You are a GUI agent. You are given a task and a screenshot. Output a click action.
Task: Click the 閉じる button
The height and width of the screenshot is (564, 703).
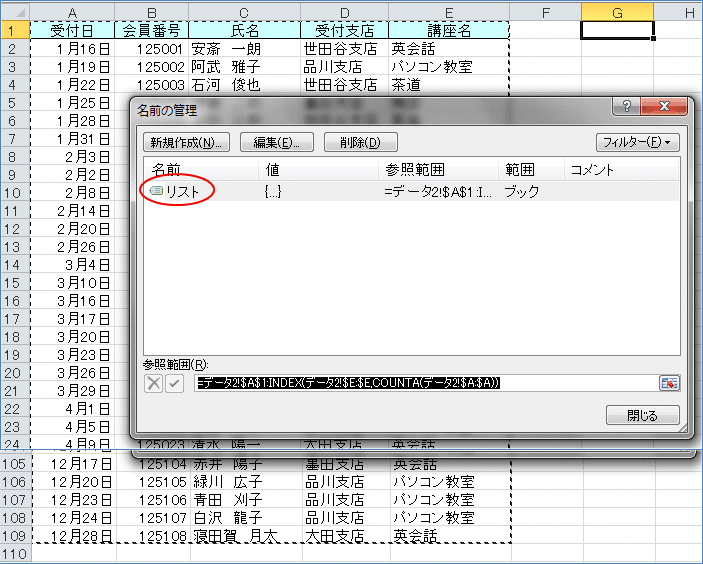642,415
